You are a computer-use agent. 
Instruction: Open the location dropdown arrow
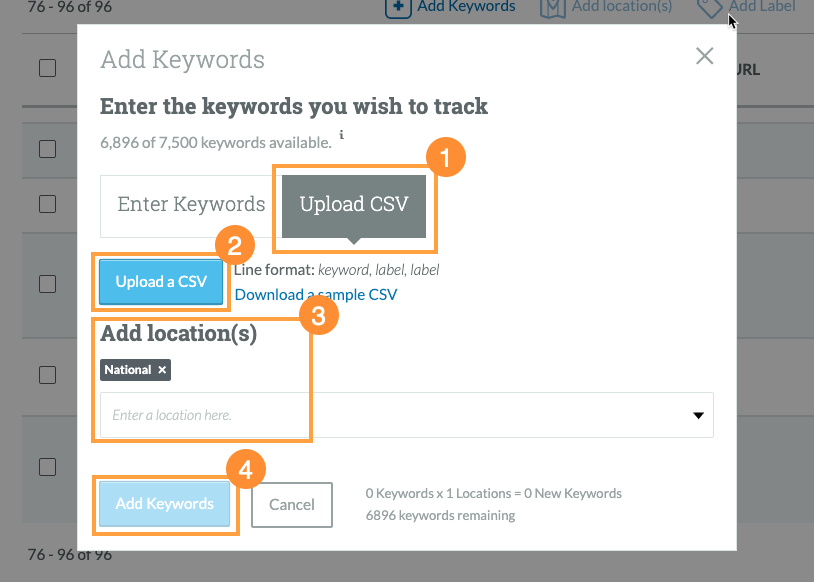pyautogui.click(x=697, y=415)
